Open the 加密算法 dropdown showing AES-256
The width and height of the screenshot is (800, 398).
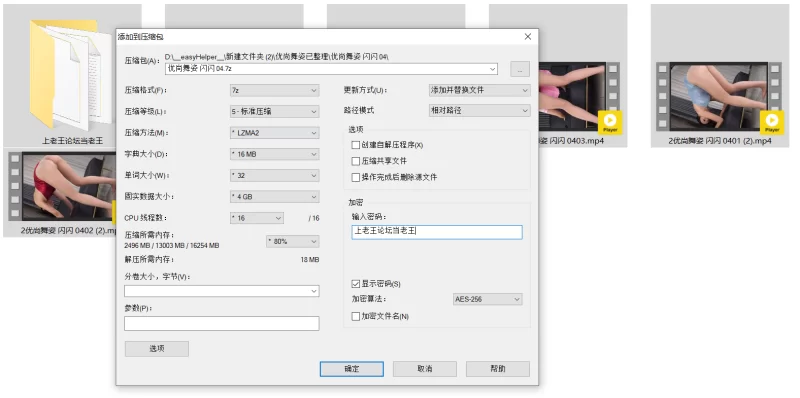coord(487,300)
